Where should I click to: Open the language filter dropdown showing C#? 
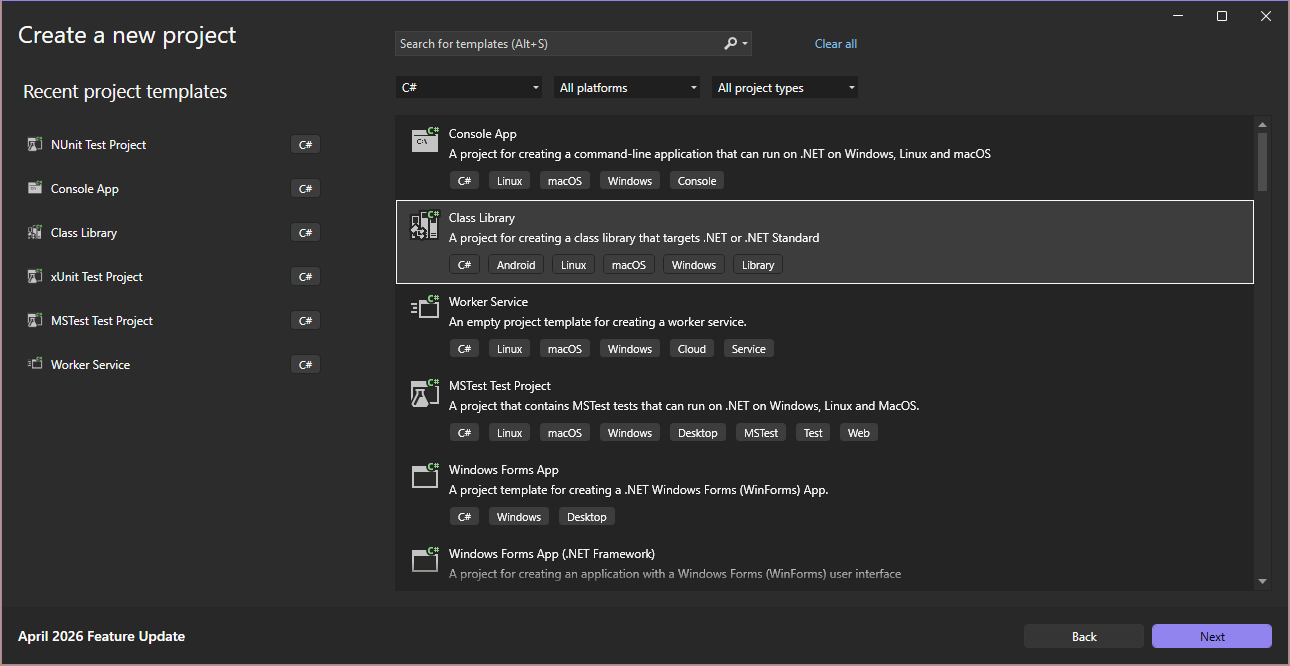469,88
